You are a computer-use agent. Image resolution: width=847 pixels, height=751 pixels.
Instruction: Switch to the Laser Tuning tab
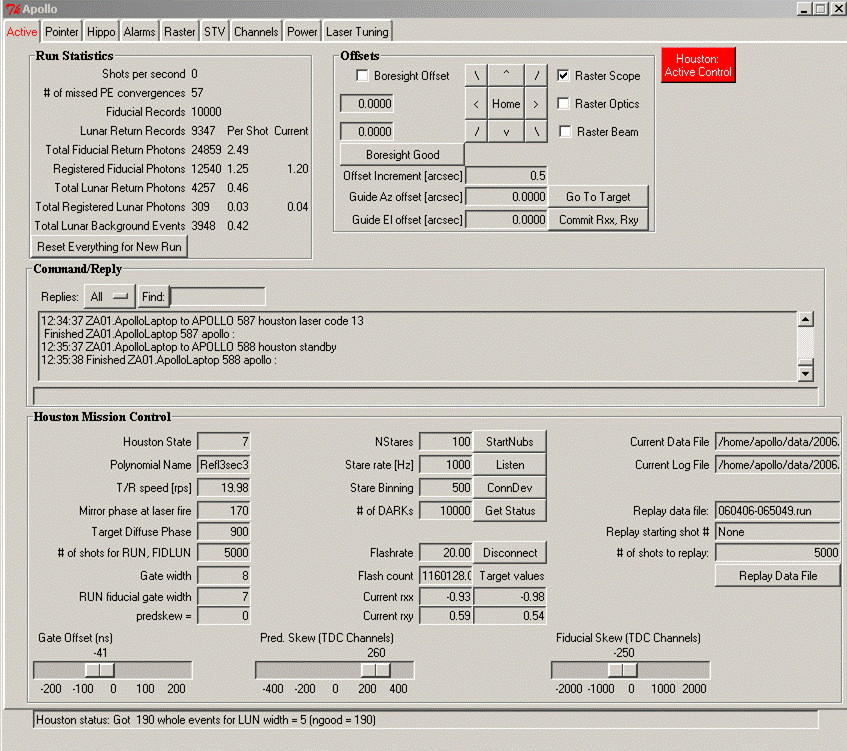pos(357,31)
